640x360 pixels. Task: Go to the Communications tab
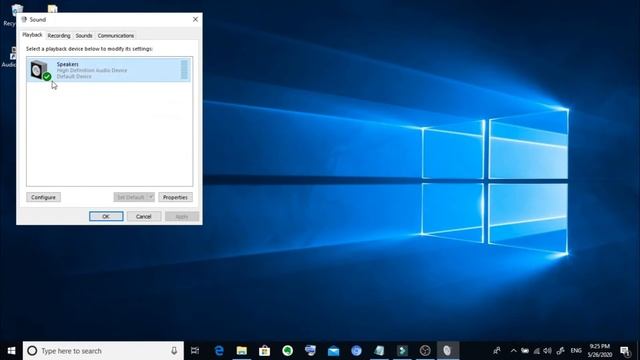click(x=116, y=36)
